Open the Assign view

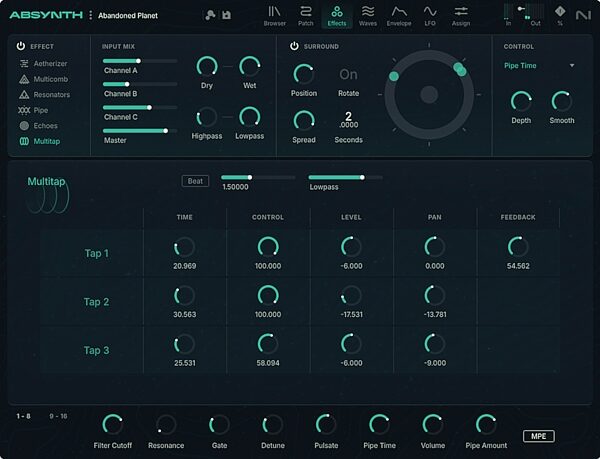(x=461, y=16)
